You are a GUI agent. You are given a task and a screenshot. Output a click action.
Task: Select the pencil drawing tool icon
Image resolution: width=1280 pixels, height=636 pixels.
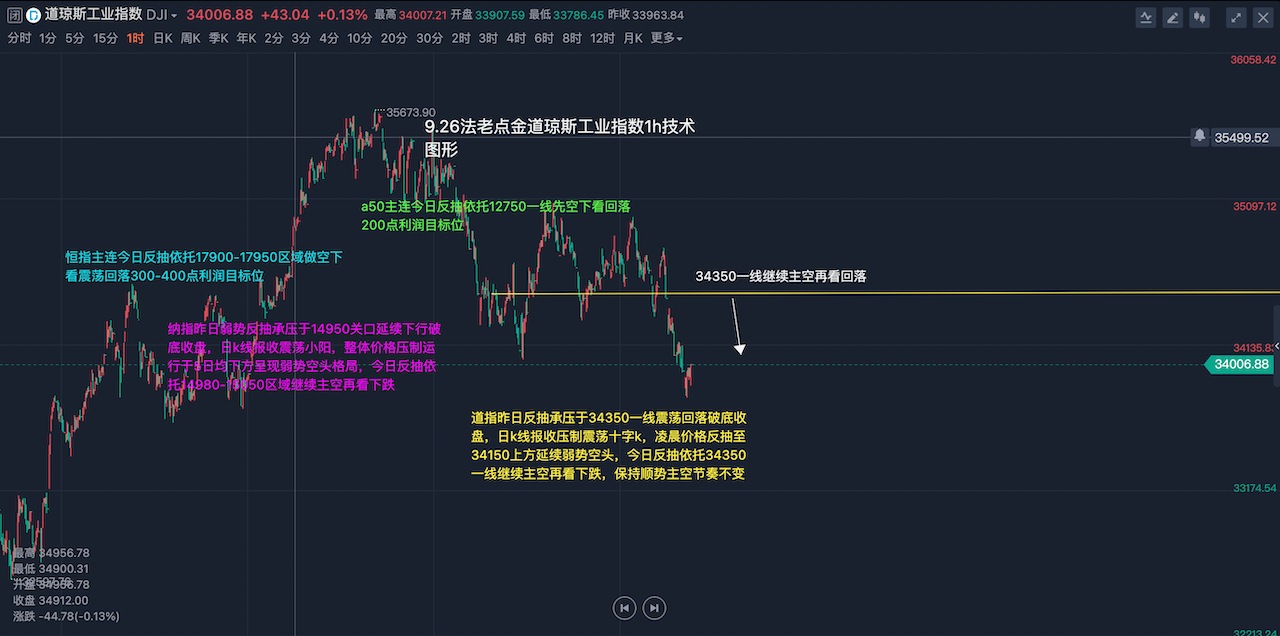pyautogui.click(x=1172, y=17)
